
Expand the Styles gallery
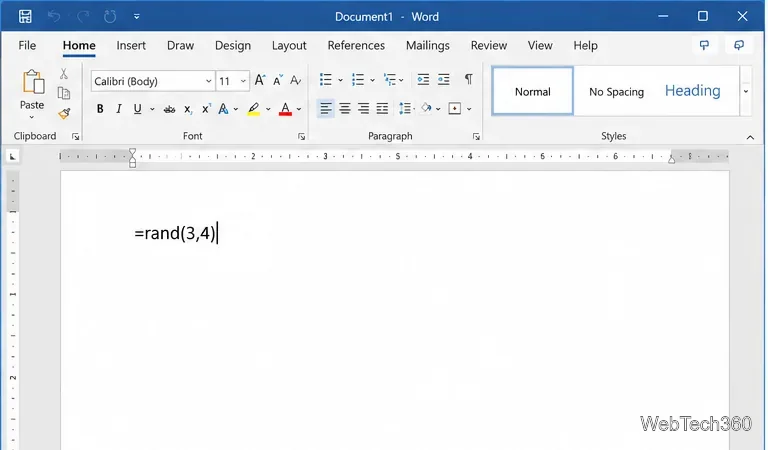click(745, 92)
